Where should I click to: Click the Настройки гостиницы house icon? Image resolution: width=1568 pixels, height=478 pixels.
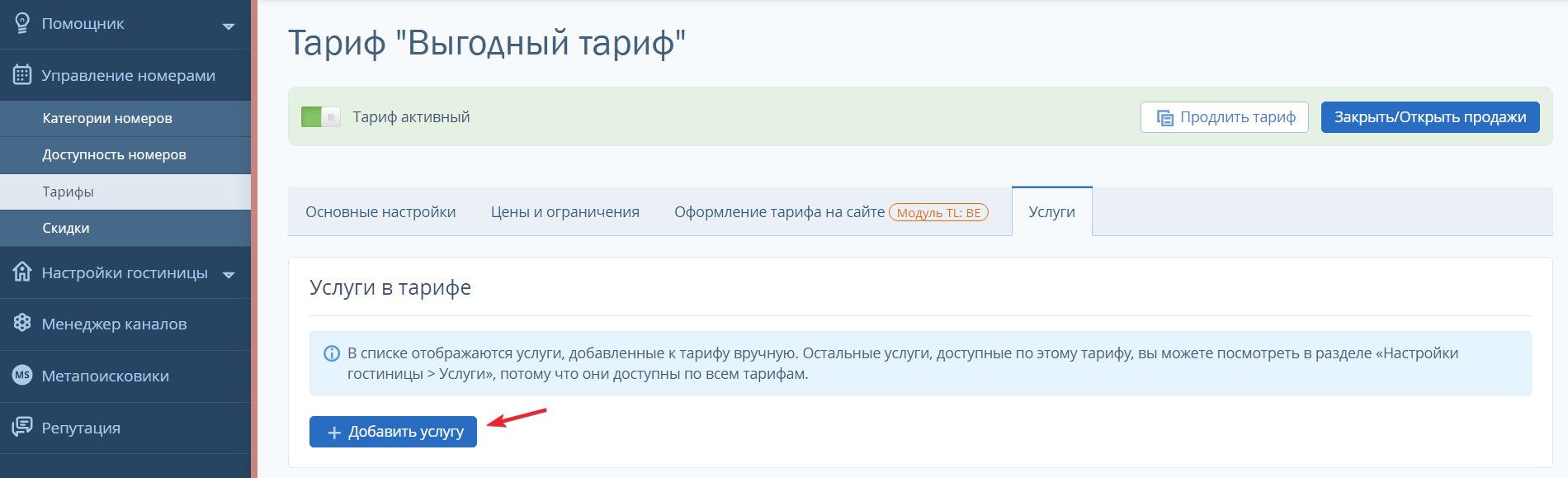[22, 272]
